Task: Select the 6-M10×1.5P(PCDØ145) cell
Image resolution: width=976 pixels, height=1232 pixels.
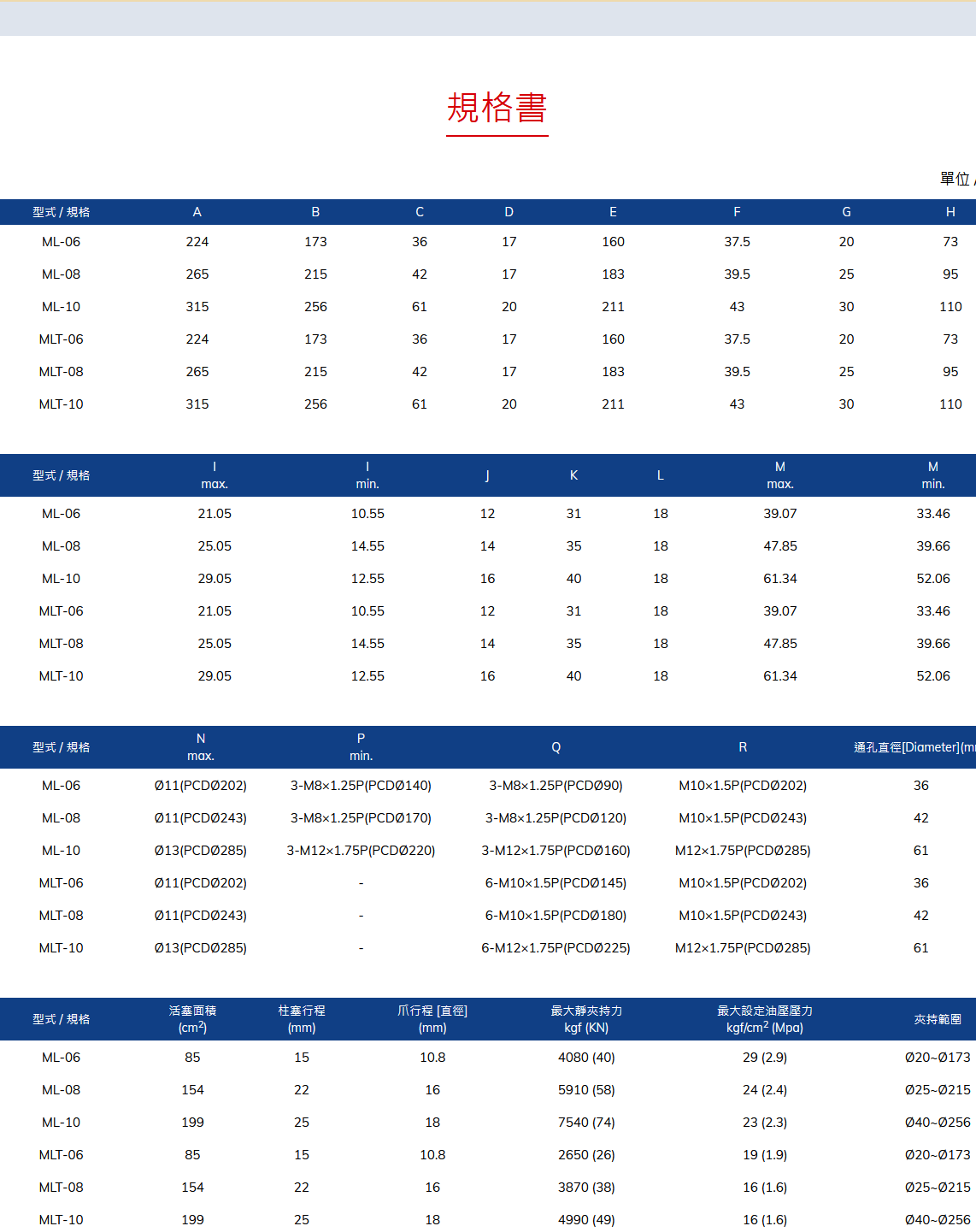Action: [x=556, y=883]
